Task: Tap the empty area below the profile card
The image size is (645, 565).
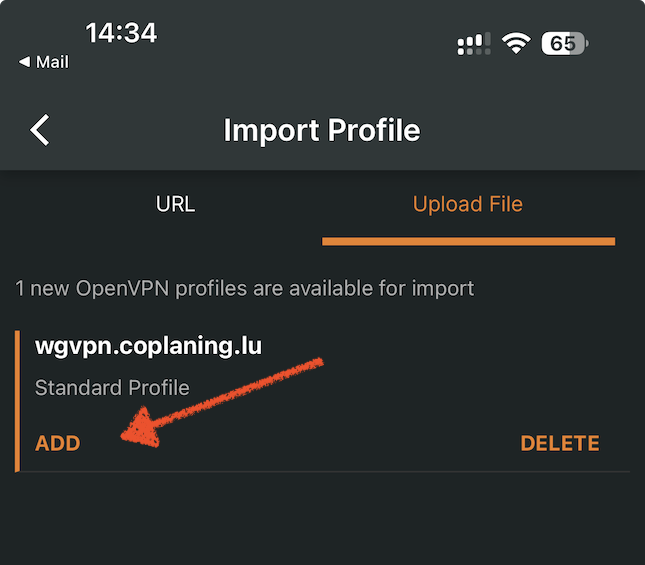Action: (x=322, y=520)
